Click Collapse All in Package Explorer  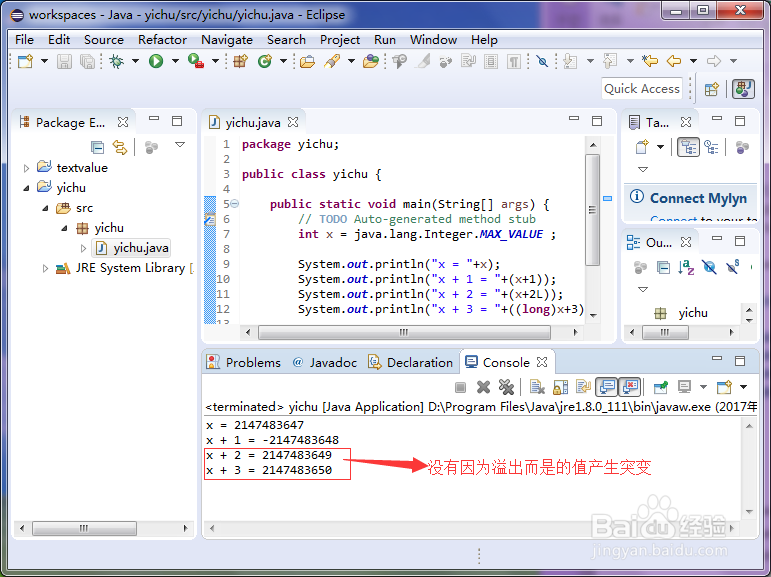pyautogui.click(x=97, y=147)
